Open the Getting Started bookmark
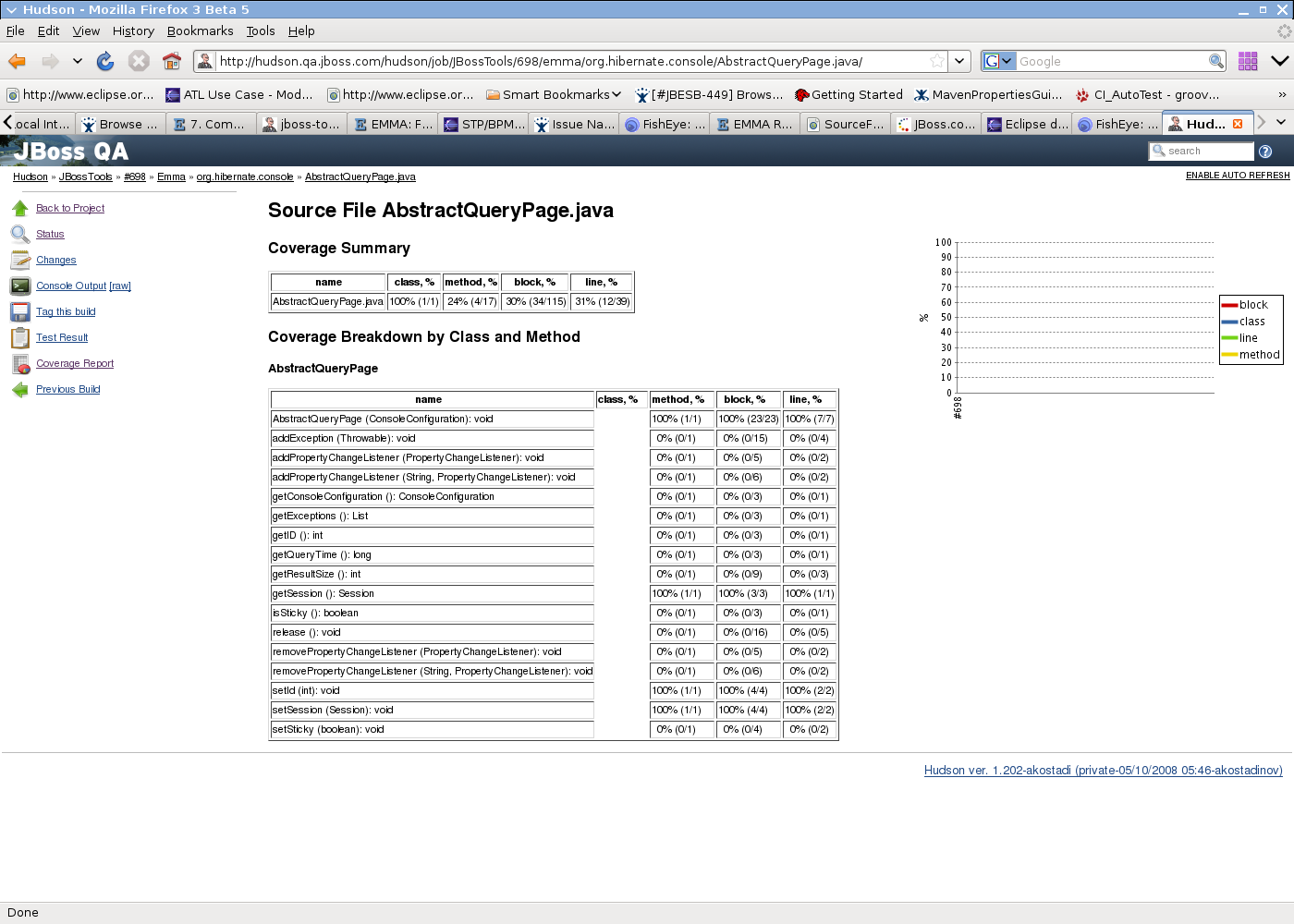The image size is (1294, 924). tap(848, 94)
